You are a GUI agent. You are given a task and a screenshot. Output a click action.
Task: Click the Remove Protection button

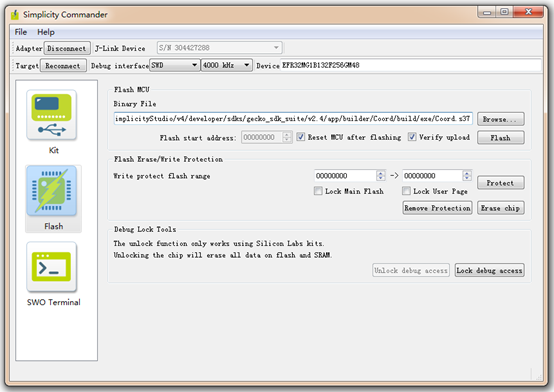pyautogui.click(x=437, y=208)
